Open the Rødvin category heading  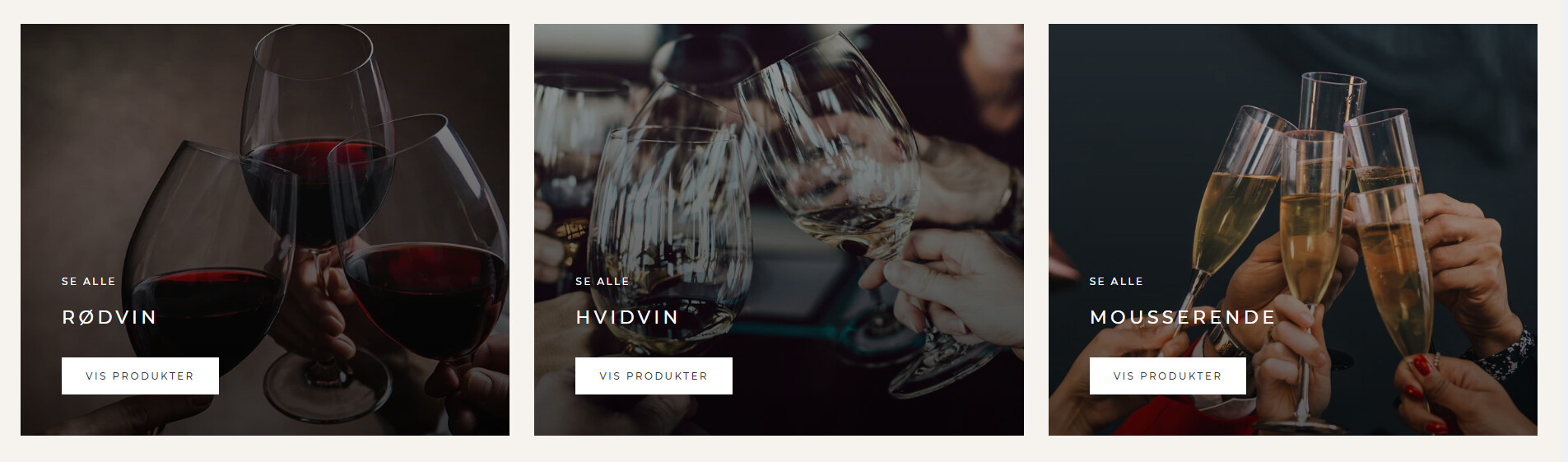[x=109, y=317]
